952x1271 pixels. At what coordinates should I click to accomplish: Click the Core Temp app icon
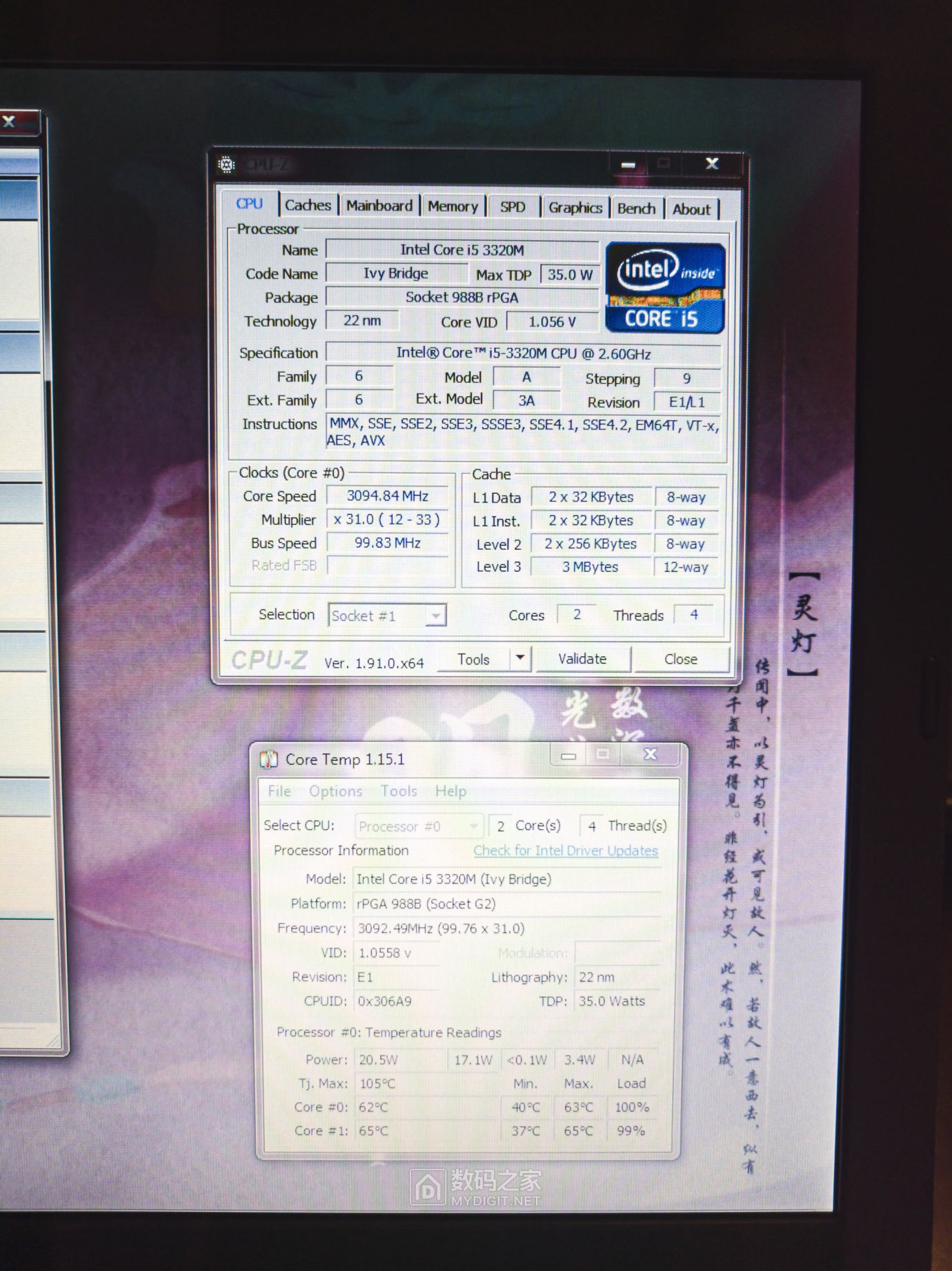pyautogui.click(x=268, y=760)
